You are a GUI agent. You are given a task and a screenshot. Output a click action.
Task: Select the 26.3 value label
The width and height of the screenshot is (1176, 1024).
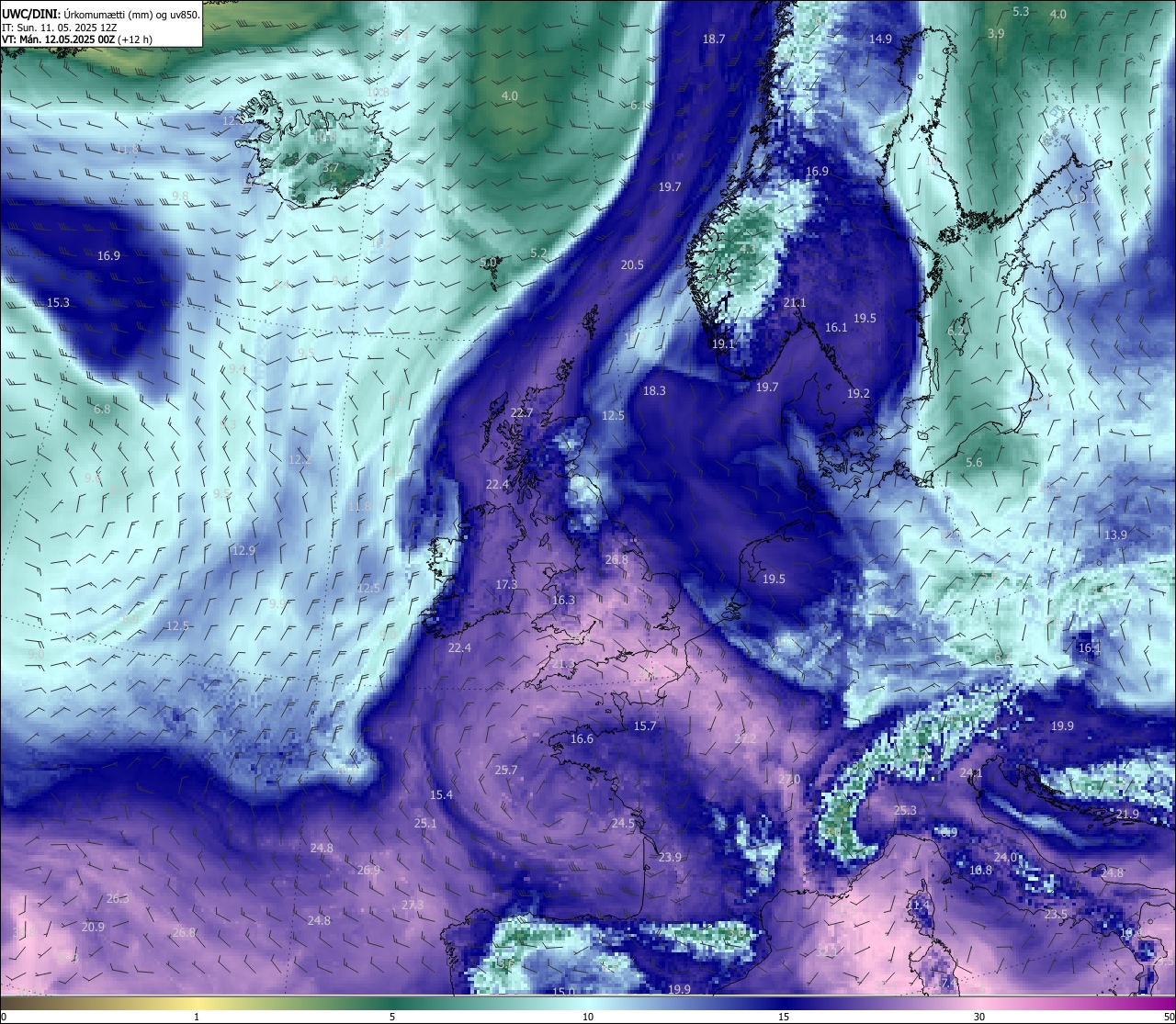tap(118, 898)
